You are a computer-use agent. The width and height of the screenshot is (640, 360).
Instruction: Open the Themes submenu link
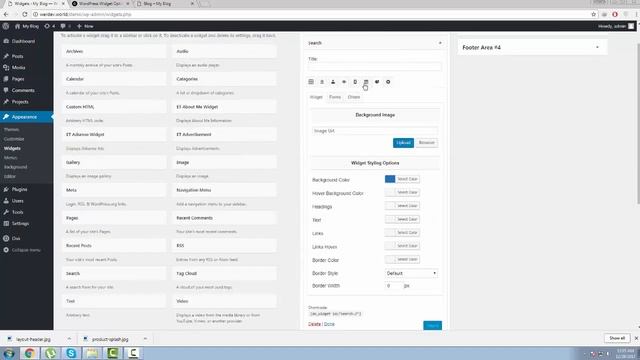11,129
